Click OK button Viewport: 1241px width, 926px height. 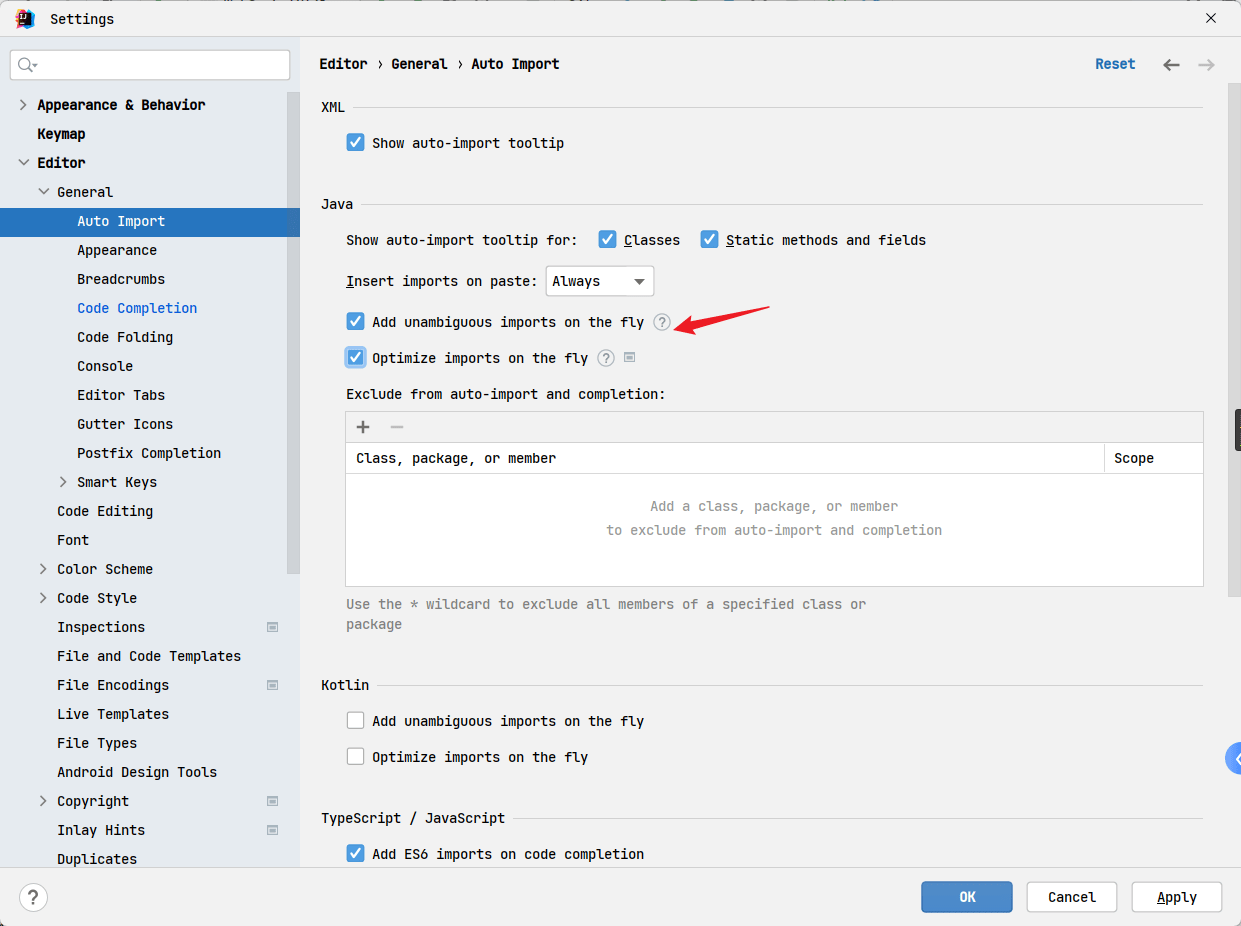click(967, 897)
